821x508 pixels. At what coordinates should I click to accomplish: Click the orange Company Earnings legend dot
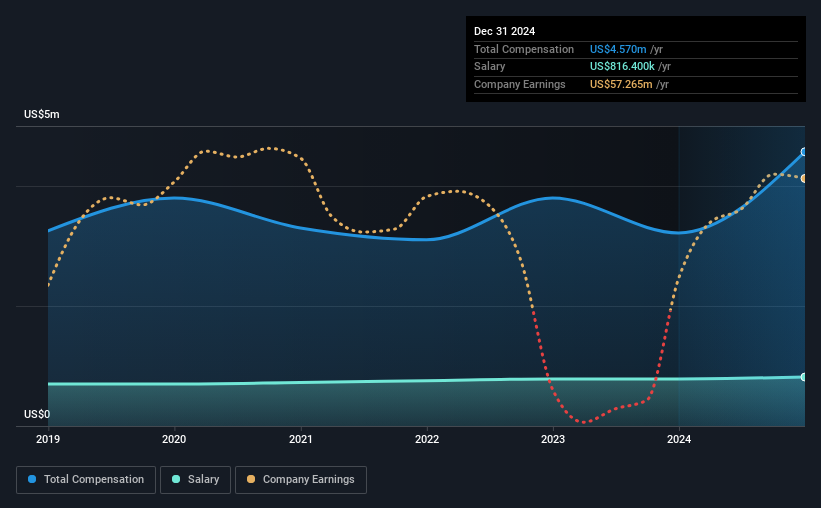tap(251, 479)
